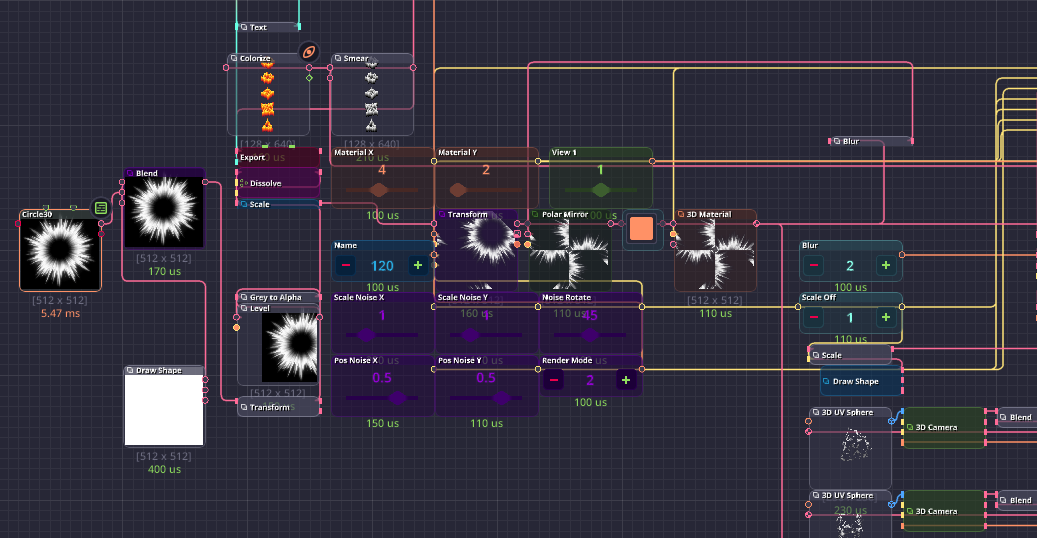The width and height of the screenshot is (1037, 538).
Task: Click the Material X value 4
Action: tap(382, 170)
